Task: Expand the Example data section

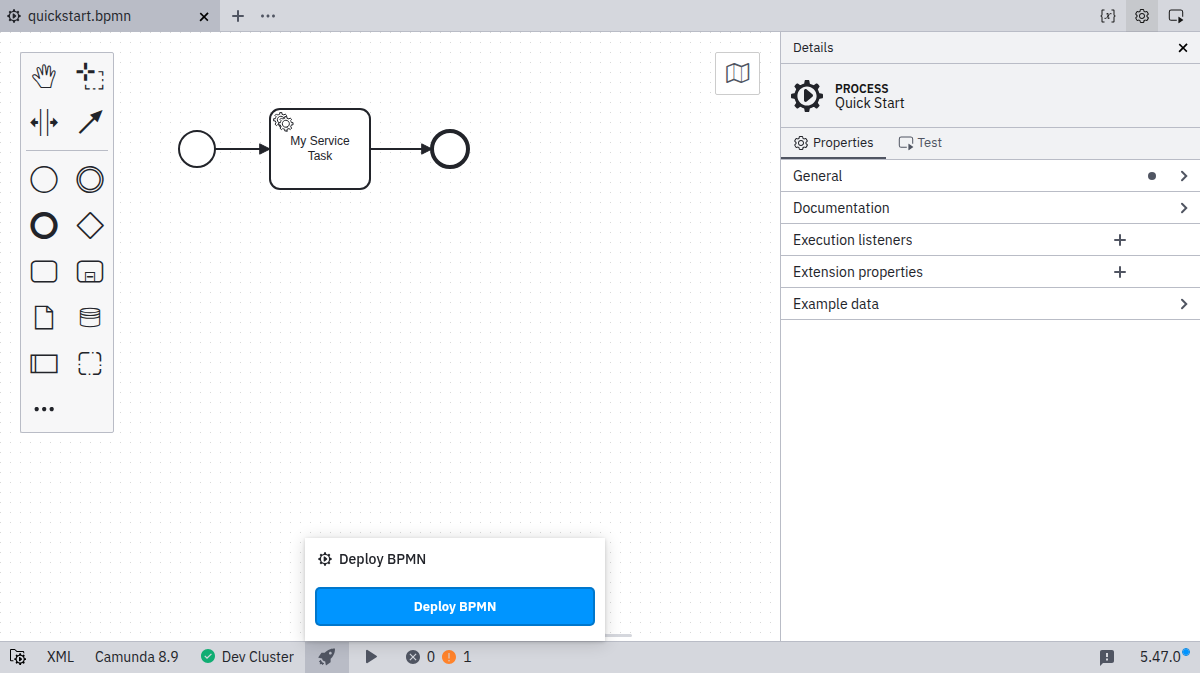Action: pos(990,304)
